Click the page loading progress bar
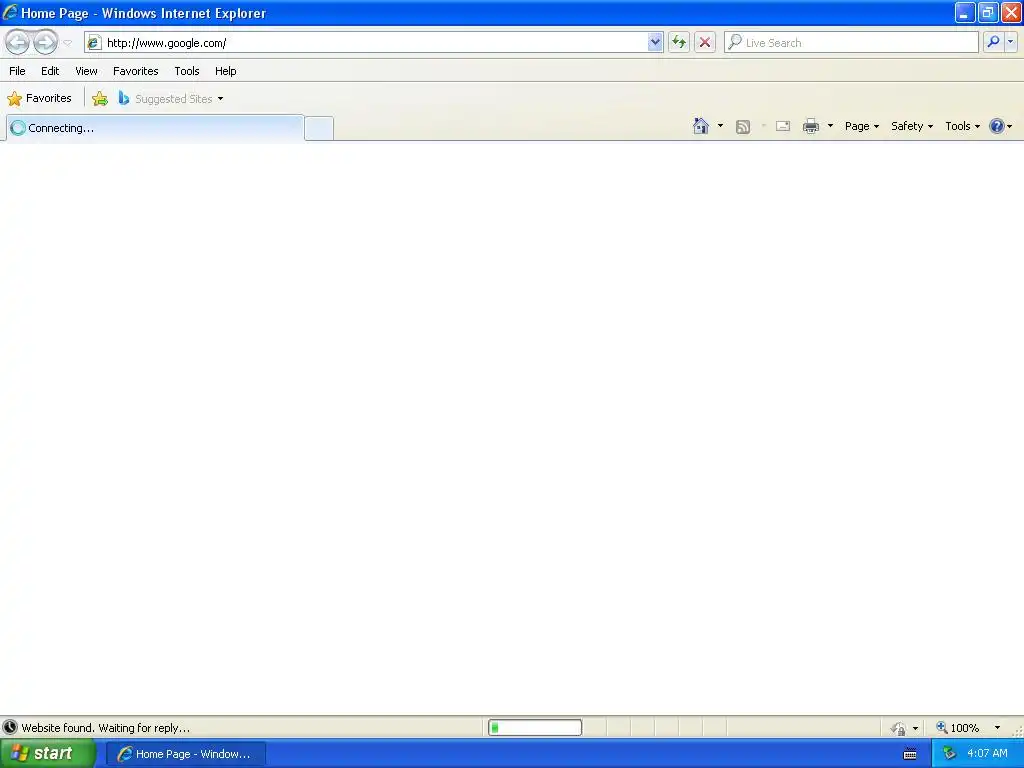The image size is (1024, 768). (535, 728)
